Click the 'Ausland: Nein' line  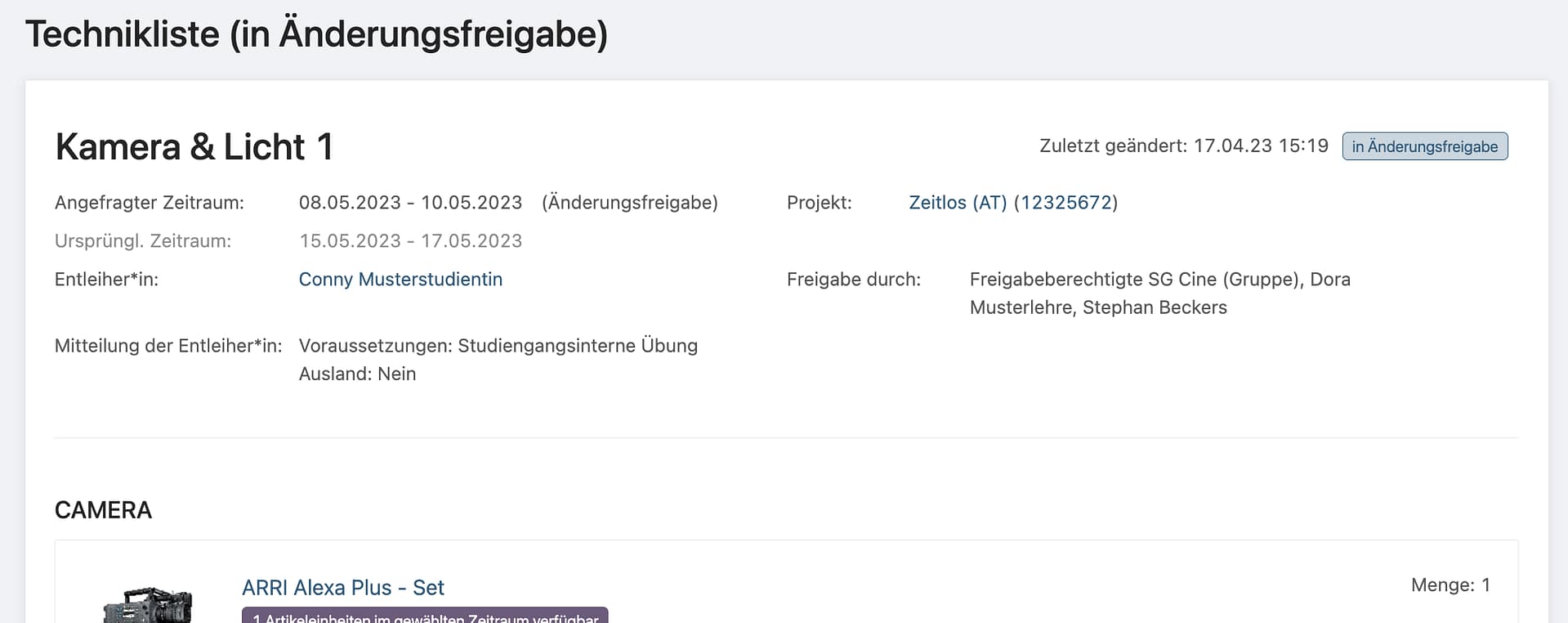coord(357,374)
